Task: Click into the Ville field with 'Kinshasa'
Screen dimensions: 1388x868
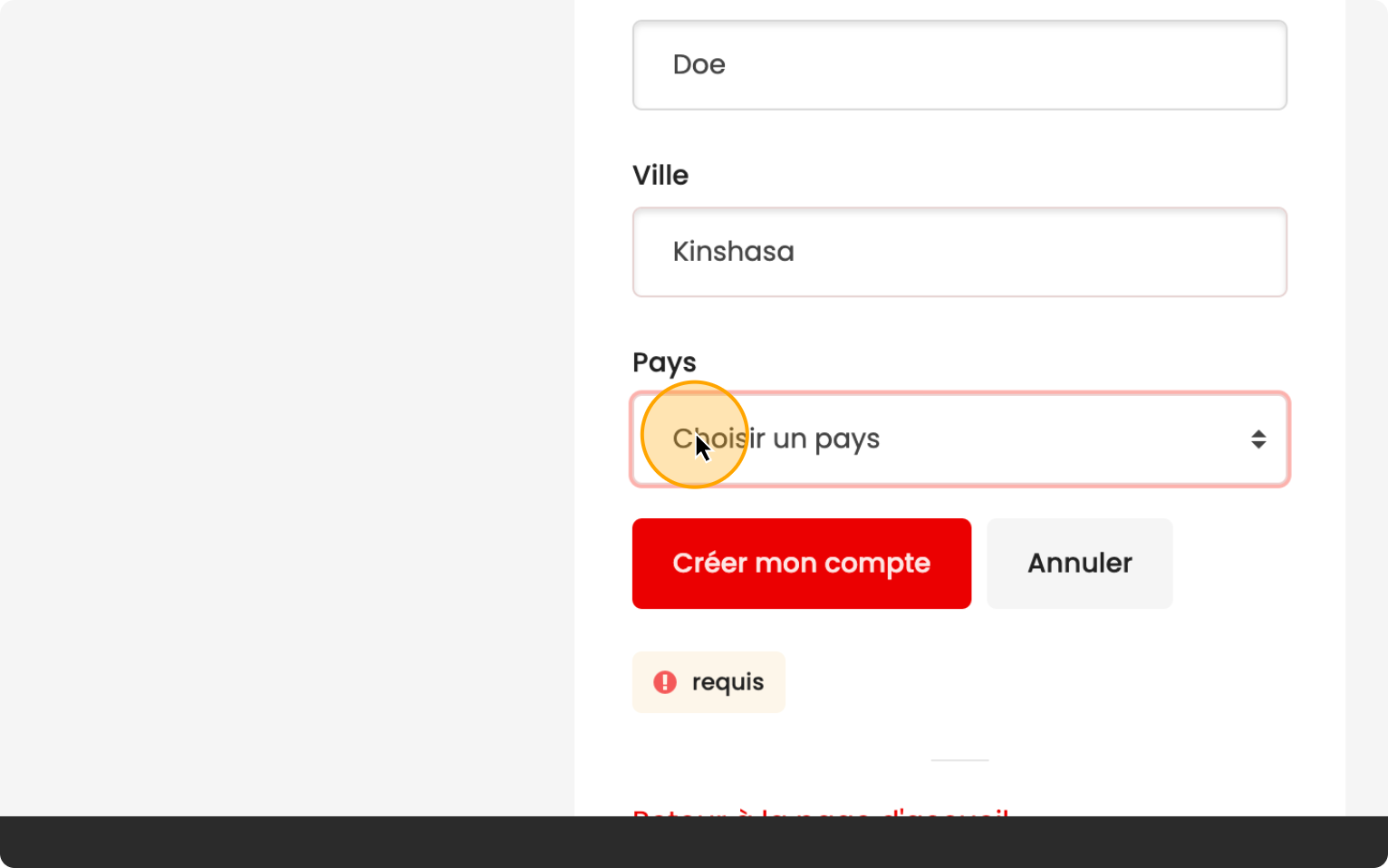Action: tap(959, 252)
